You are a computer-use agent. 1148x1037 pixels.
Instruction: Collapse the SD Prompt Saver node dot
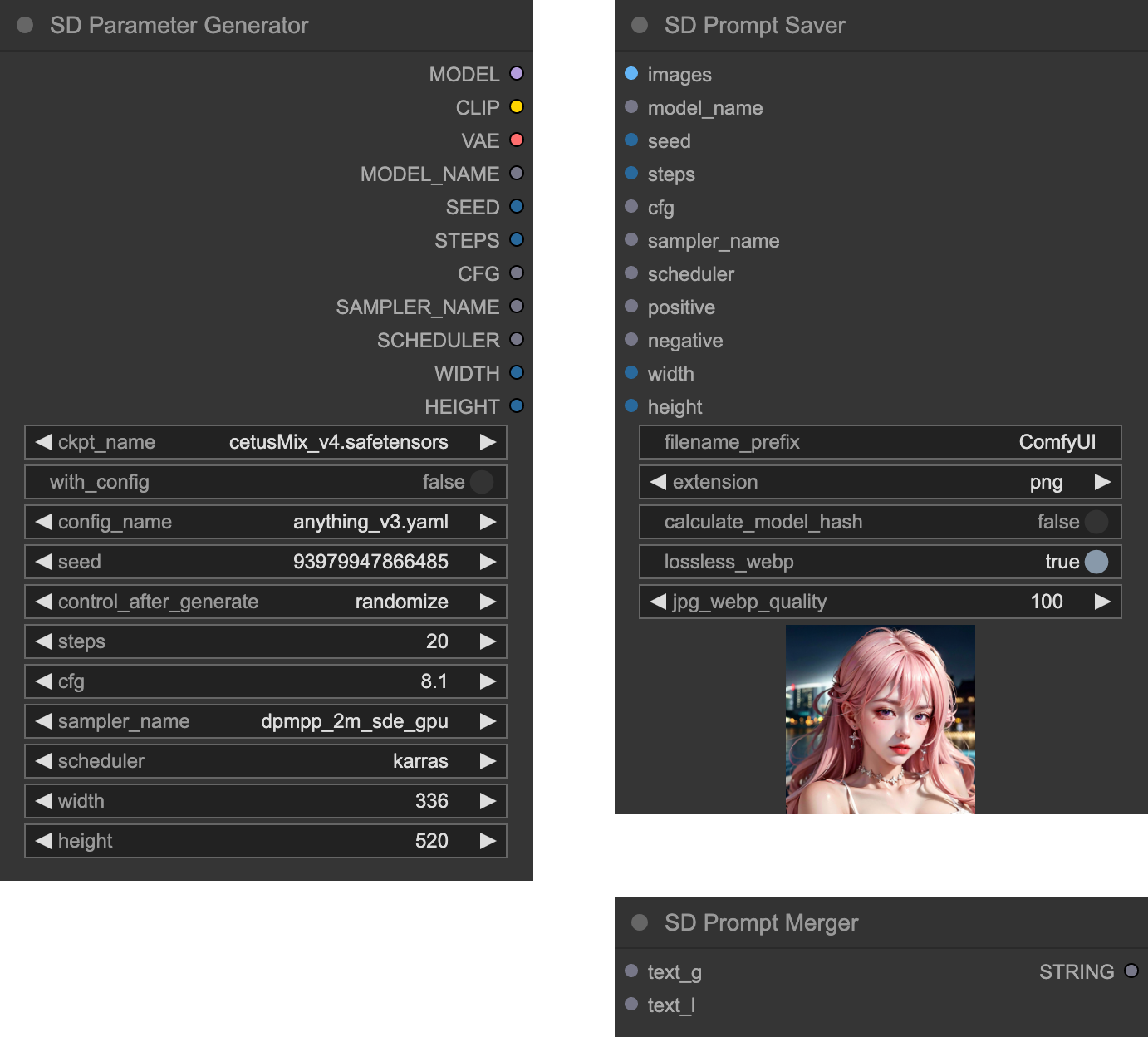pyautogui.click(x=640, y=25)
